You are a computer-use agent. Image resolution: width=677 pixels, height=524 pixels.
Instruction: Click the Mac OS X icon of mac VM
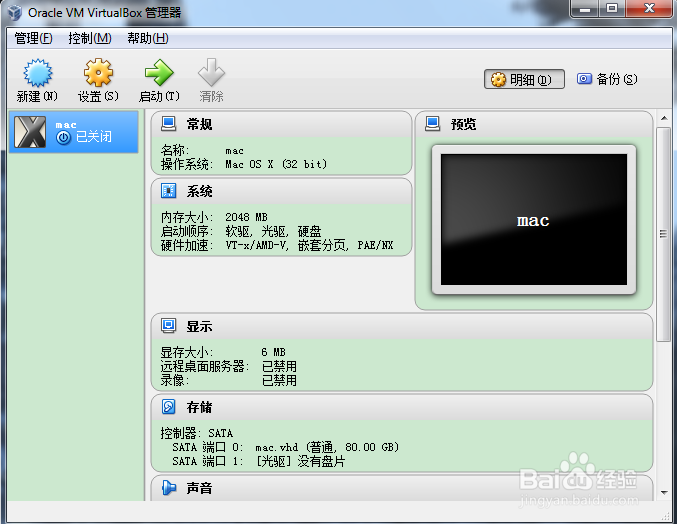coord(30,132)
